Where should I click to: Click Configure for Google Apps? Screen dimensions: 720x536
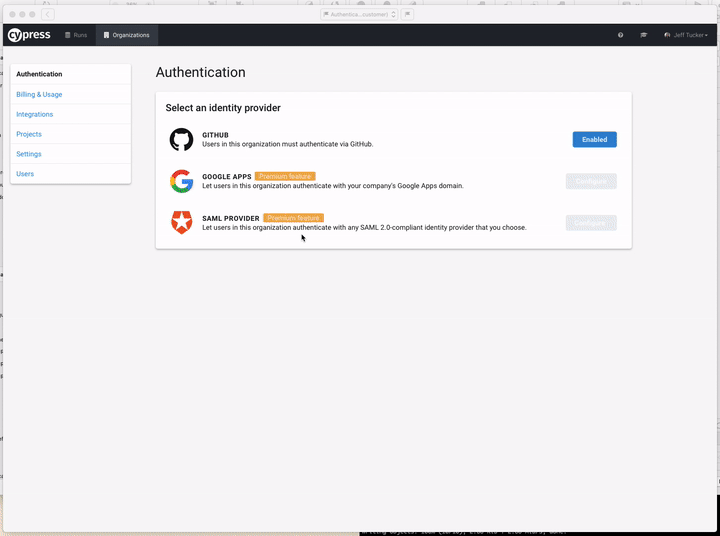click(x=590, y=181)
